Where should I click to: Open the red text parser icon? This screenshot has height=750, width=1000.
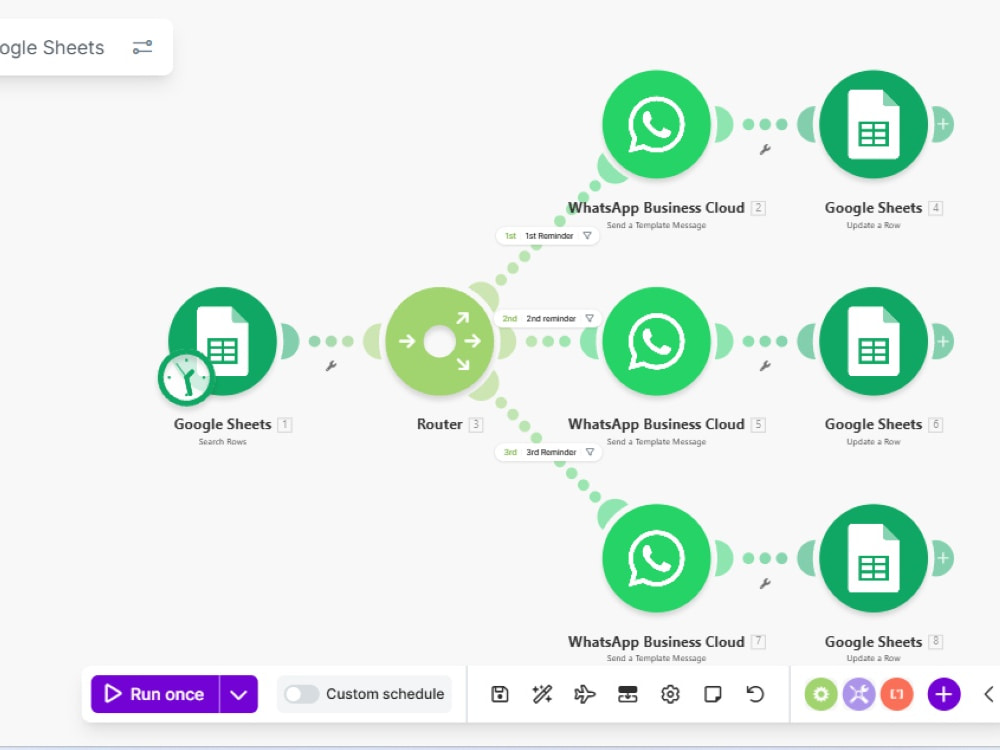click(x=897, y=694)
